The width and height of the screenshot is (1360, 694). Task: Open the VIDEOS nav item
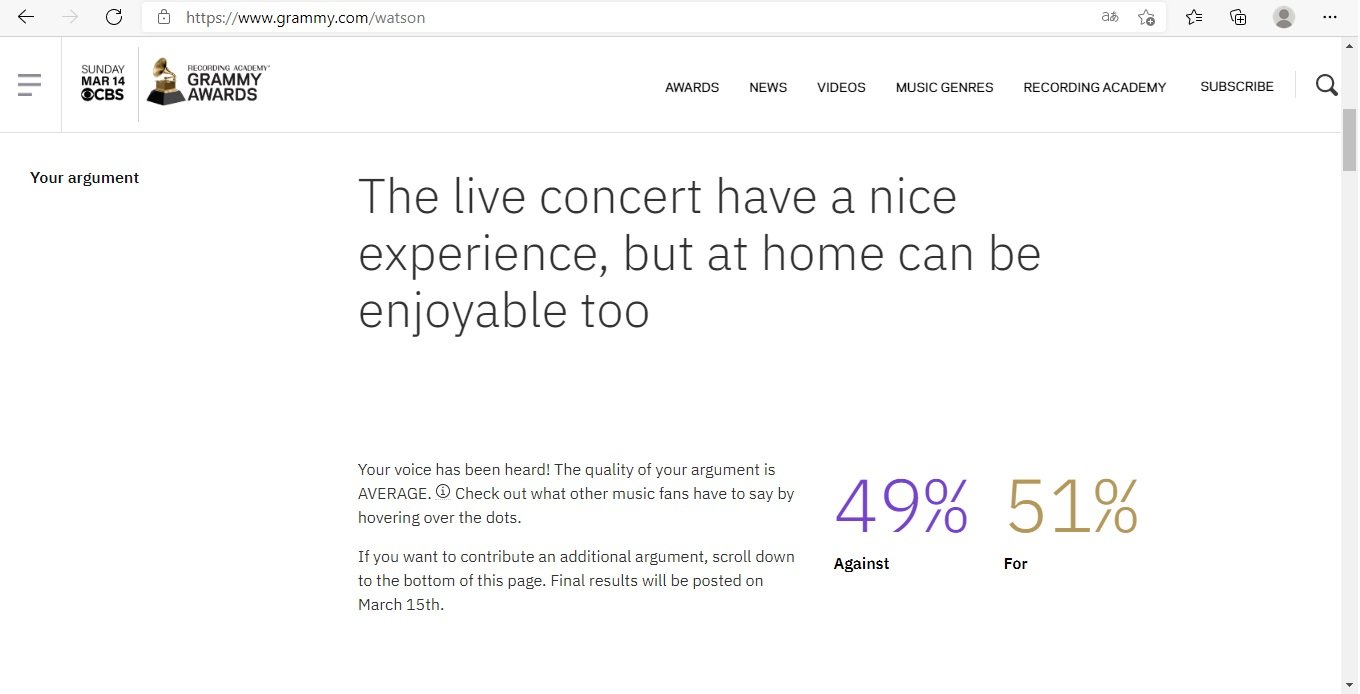click(x=841, y=87)
